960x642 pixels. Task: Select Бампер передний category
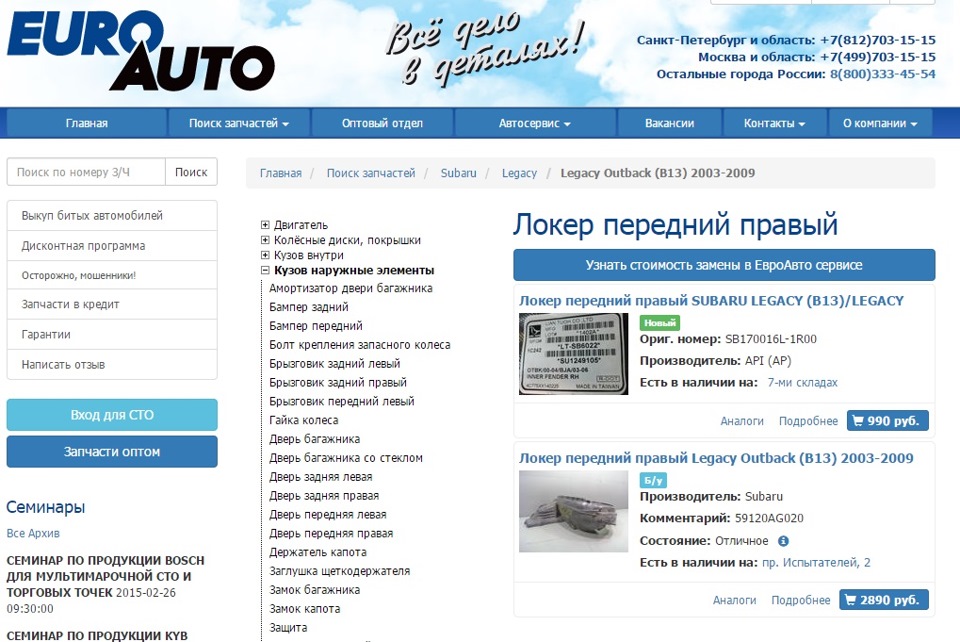(x=316, y=326)
